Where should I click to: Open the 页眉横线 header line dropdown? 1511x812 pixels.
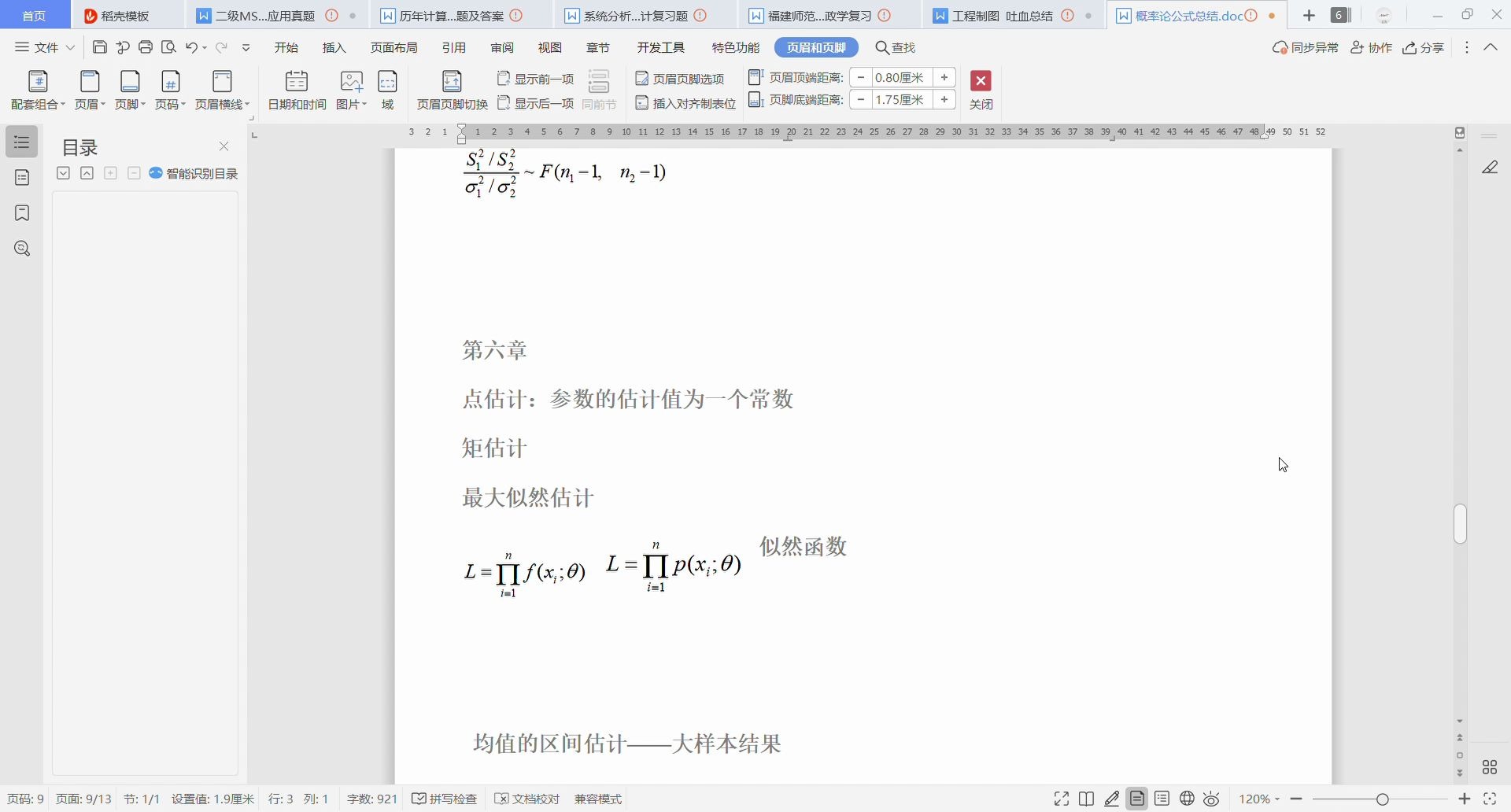click(223, 90)
